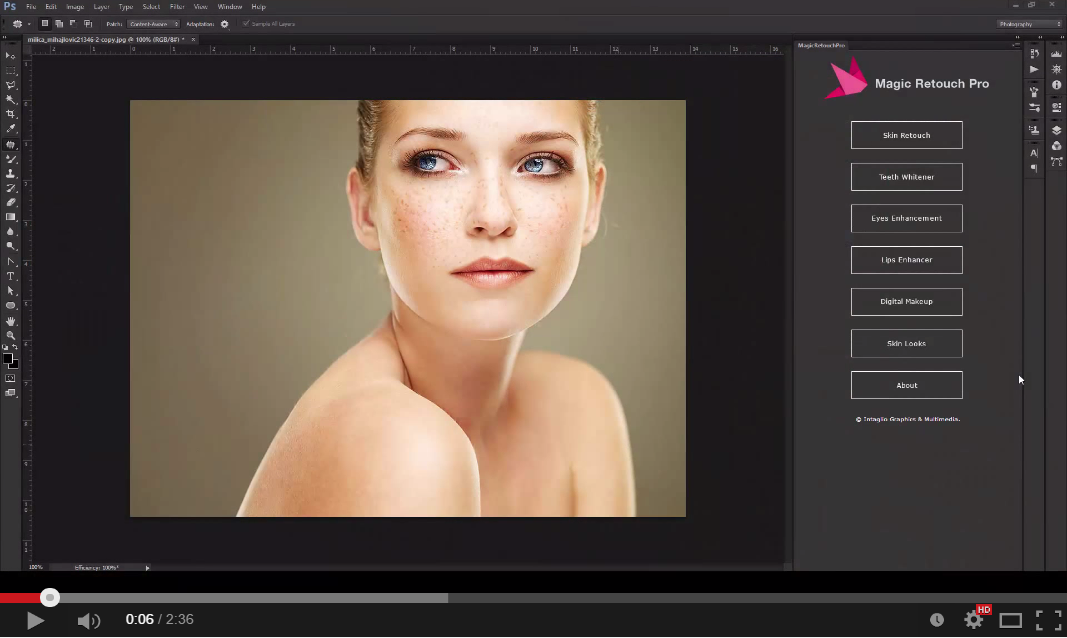The image size is (1067, 638).
Task: Click the Intaglio Graphics & Multimedia link
Action: [x=907, y=419]
